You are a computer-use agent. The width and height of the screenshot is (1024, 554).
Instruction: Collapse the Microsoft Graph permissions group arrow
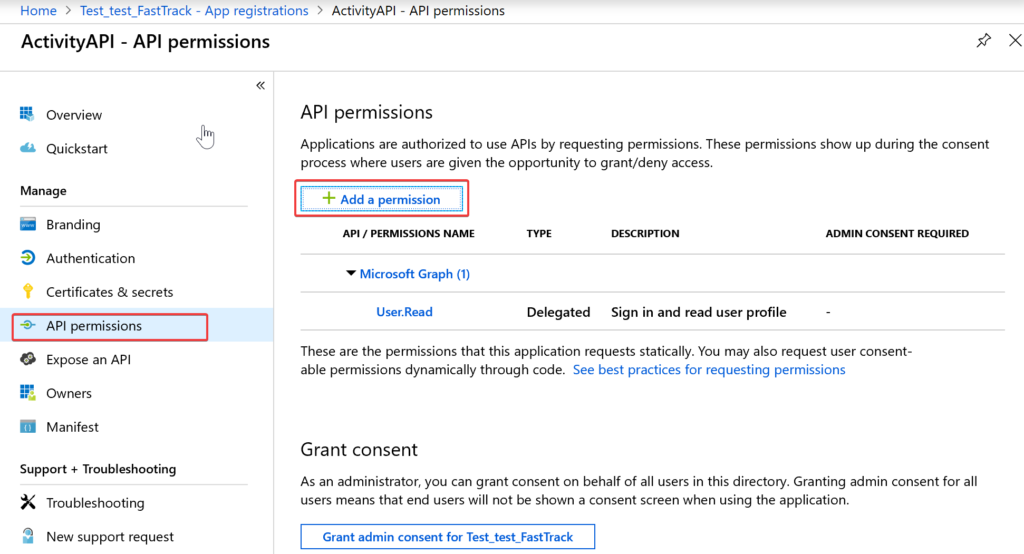click(x=351, y=273)
